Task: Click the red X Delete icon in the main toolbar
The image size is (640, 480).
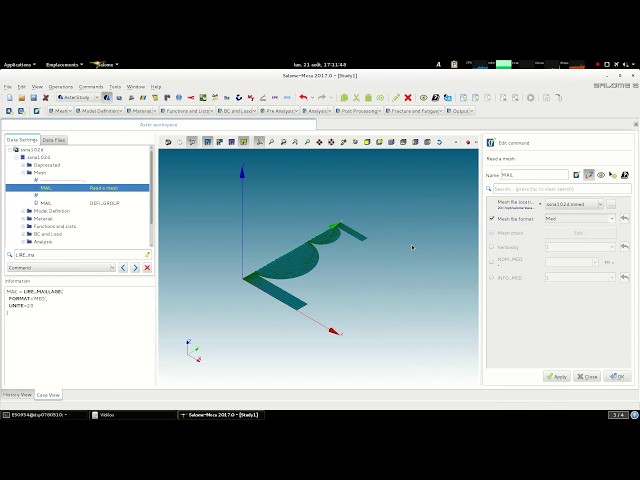Action: point(408,98)
